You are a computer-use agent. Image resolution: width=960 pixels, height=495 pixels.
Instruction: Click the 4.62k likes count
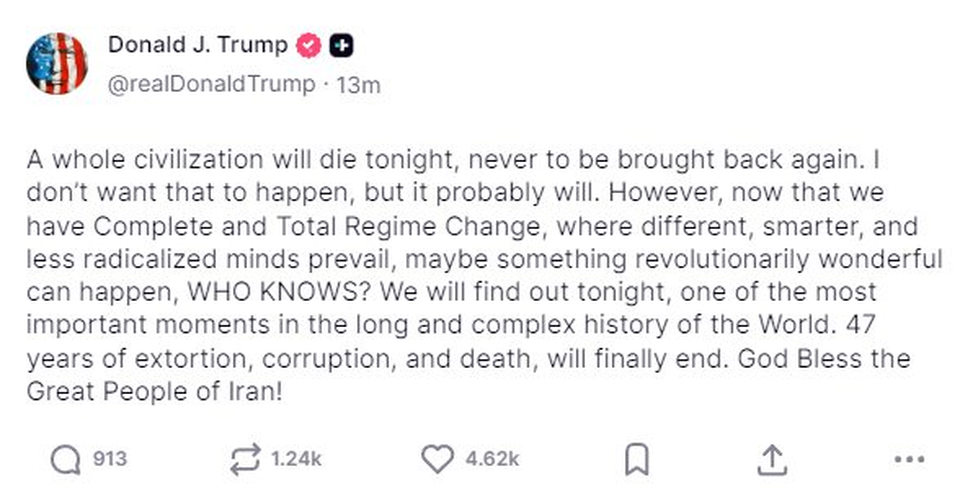pos(492,459)
